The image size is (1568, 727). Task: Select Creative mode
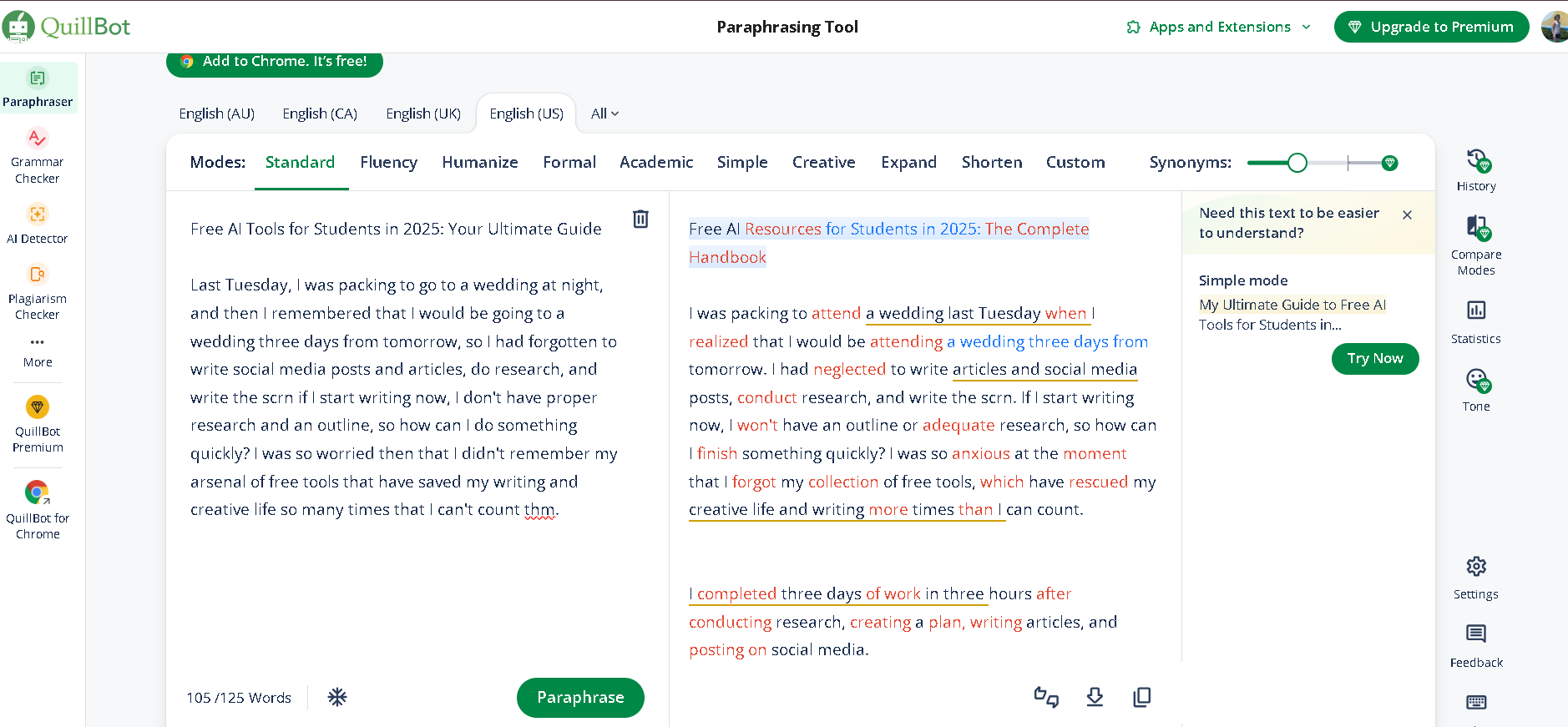[824, 162]
